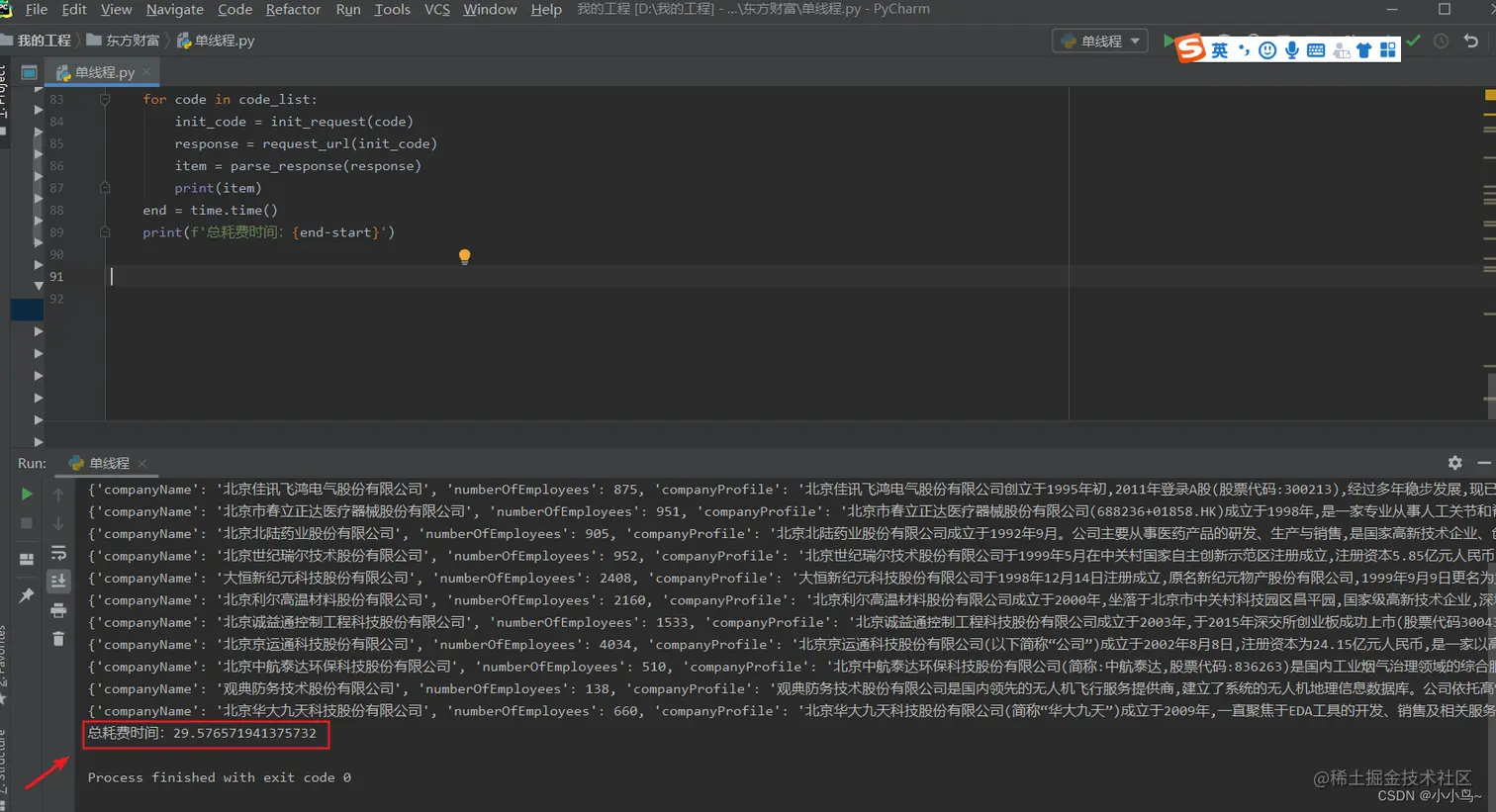Viewport: 1496px width, 812px height.
Task: Open Sogou emoji smiley panel
Action: coord(1267,50)
